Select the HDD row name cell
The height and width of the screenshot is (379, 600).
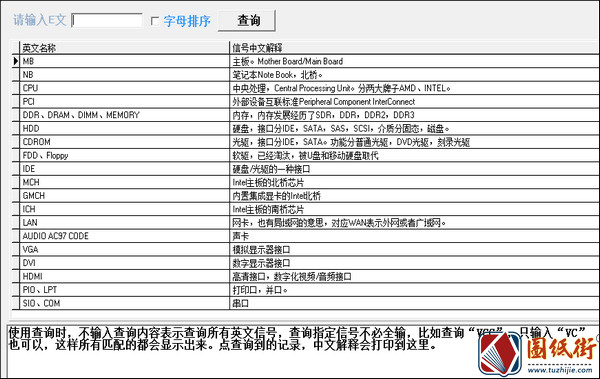tap(124, 129)
